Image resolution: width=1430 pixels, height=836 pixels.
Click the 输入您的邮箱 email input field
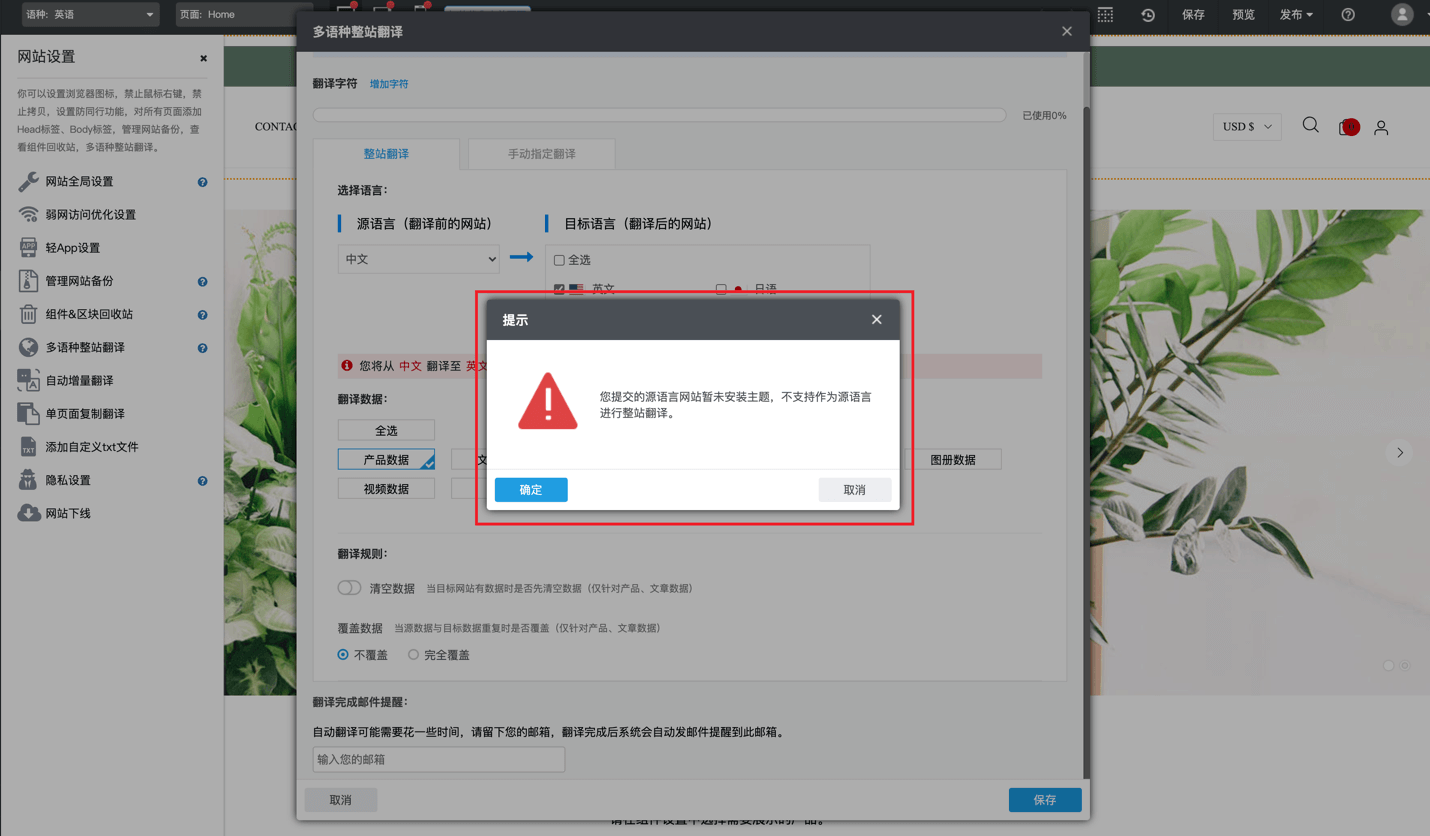438,760
